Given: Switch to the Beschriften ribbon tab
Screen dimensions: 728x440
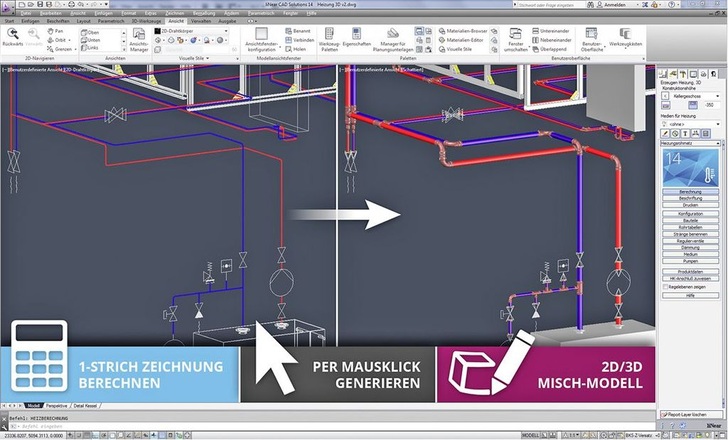Looking at the screenshot, I should 58,21.
